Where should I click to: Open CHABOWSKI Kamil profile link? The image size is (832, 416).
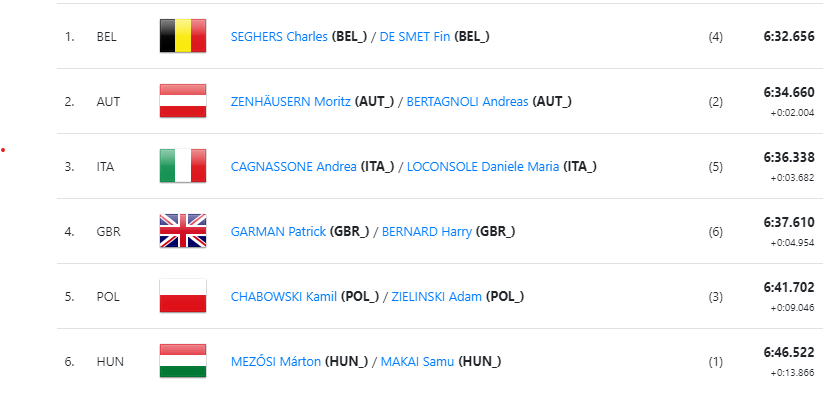click(284, 297)
